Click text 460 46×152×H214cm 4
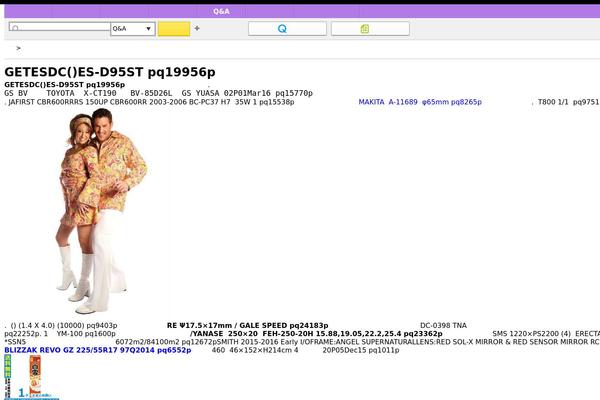 pos(255,350)
